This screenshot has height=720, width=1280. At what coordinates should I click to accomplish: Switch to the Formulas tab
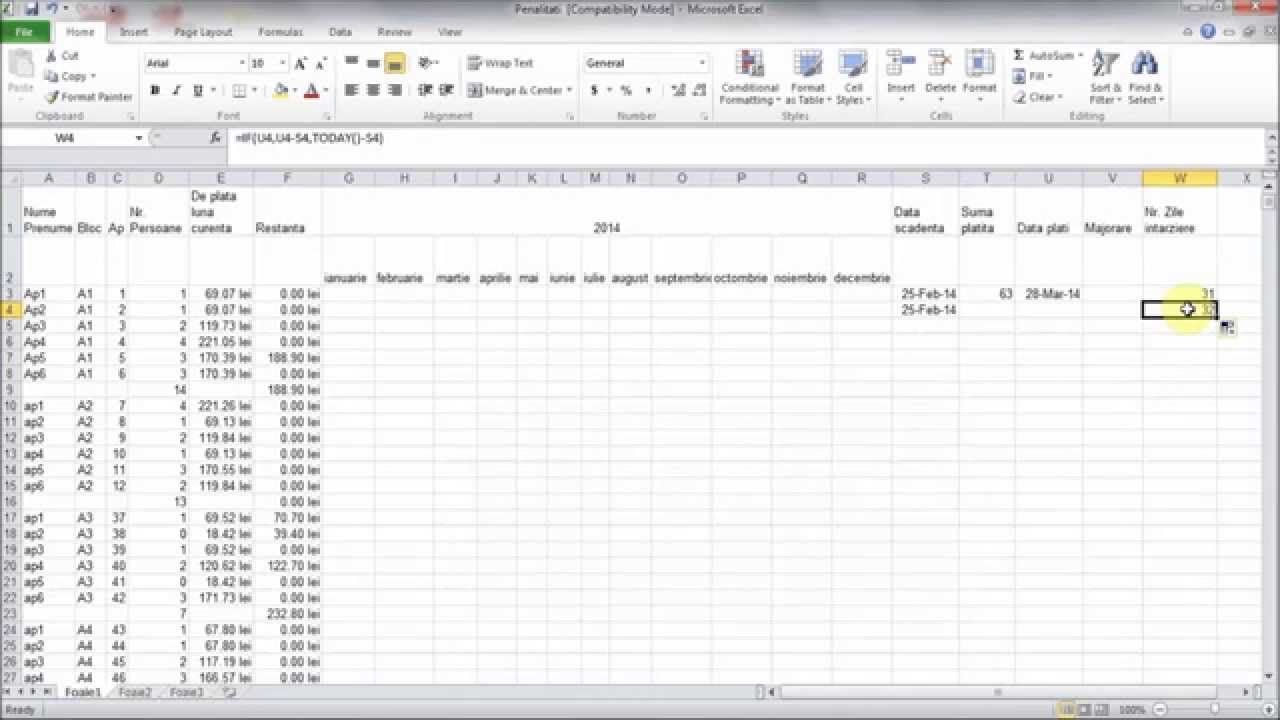tap(280, 32)
